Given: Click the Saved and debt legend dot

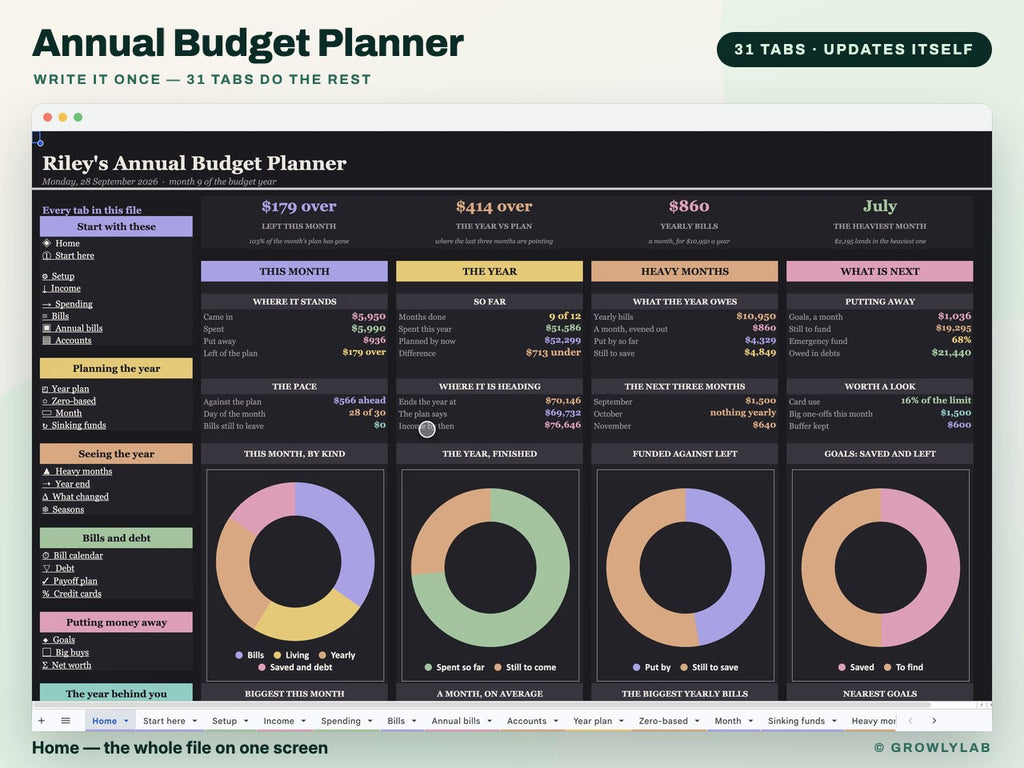Looking at the screenshot, I should pyautogui.click(x=261, y=667).
